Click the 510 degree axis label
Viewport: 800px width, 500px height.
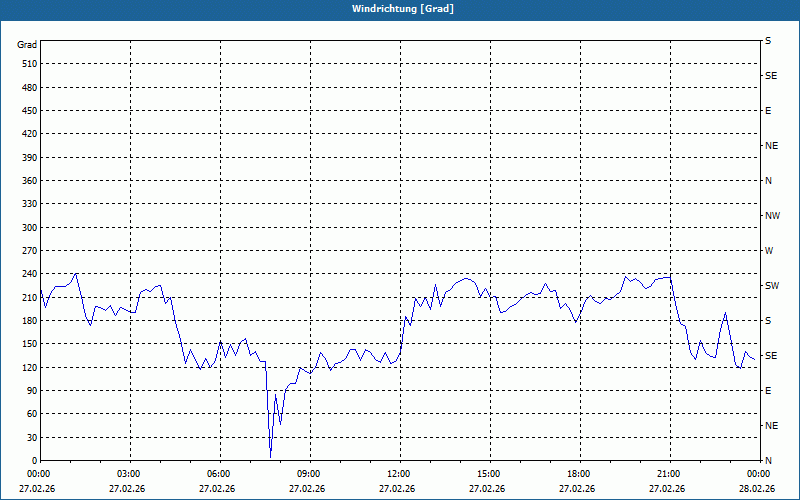28,64
